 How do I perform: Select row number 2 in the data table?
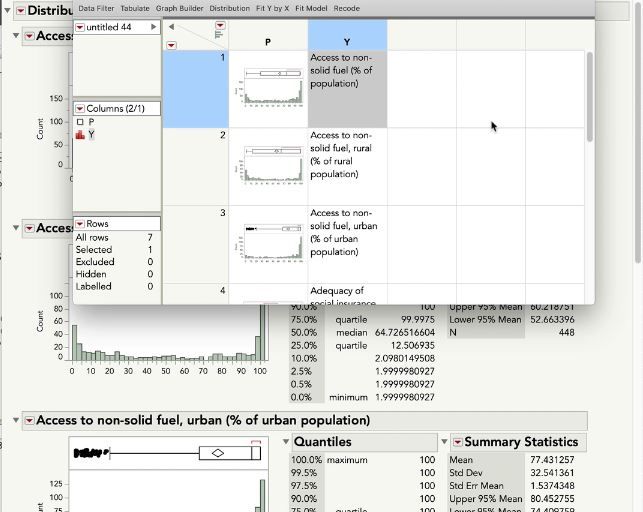tap(196, 166)
